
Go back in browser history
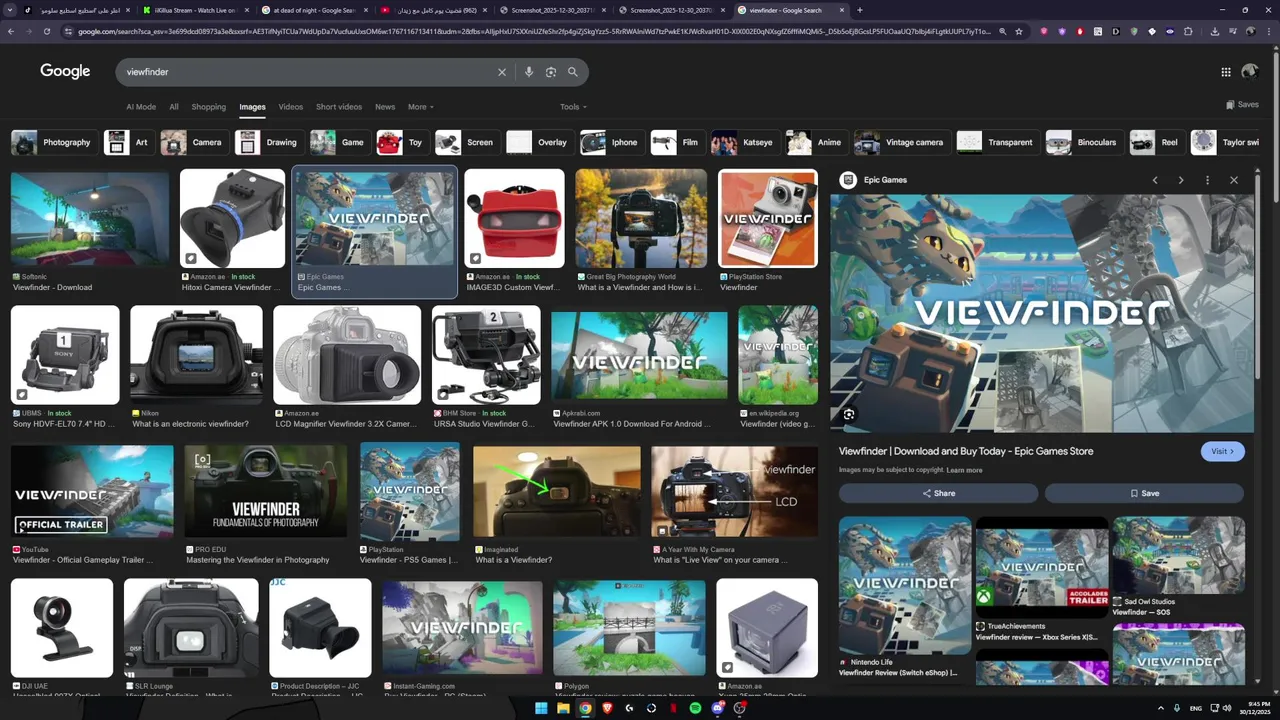click(11, 31)
